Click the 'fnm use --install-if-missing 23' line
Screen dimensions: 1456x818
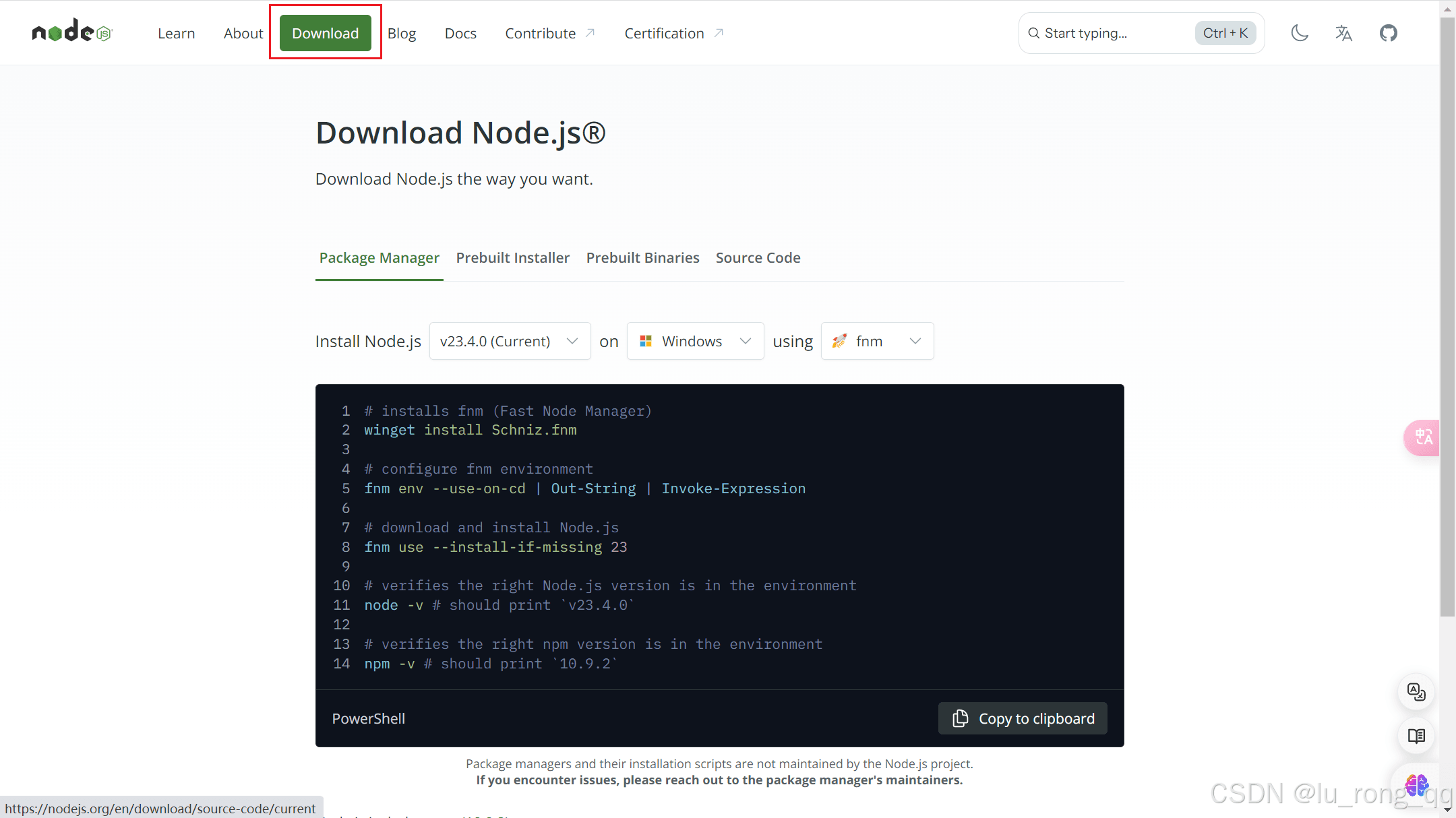click(495, 547)
